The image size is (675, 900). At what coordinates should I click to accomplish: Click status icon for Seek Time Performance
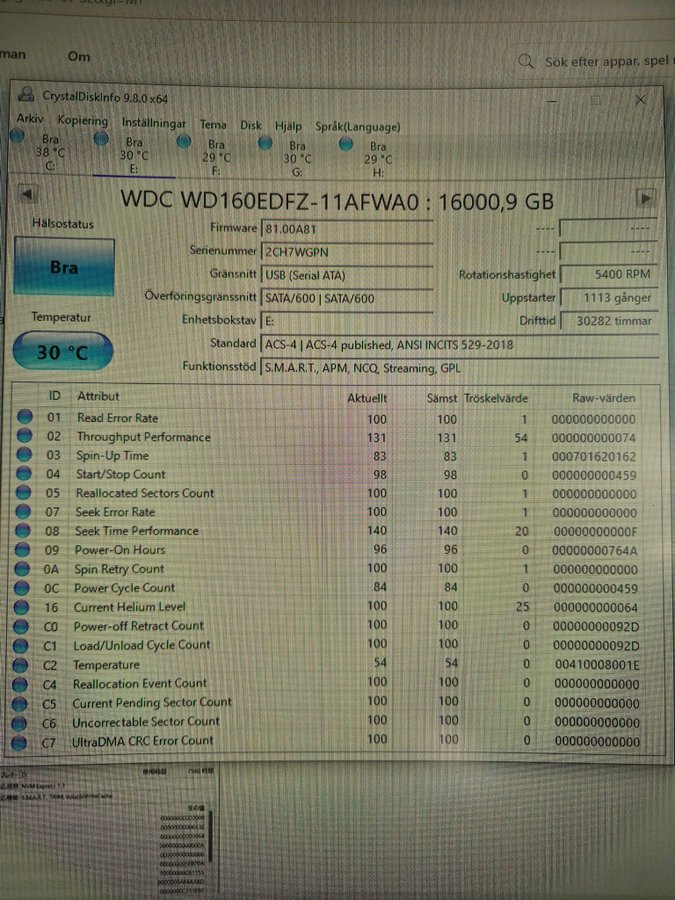pyautogui.click(x=22, y=530)
